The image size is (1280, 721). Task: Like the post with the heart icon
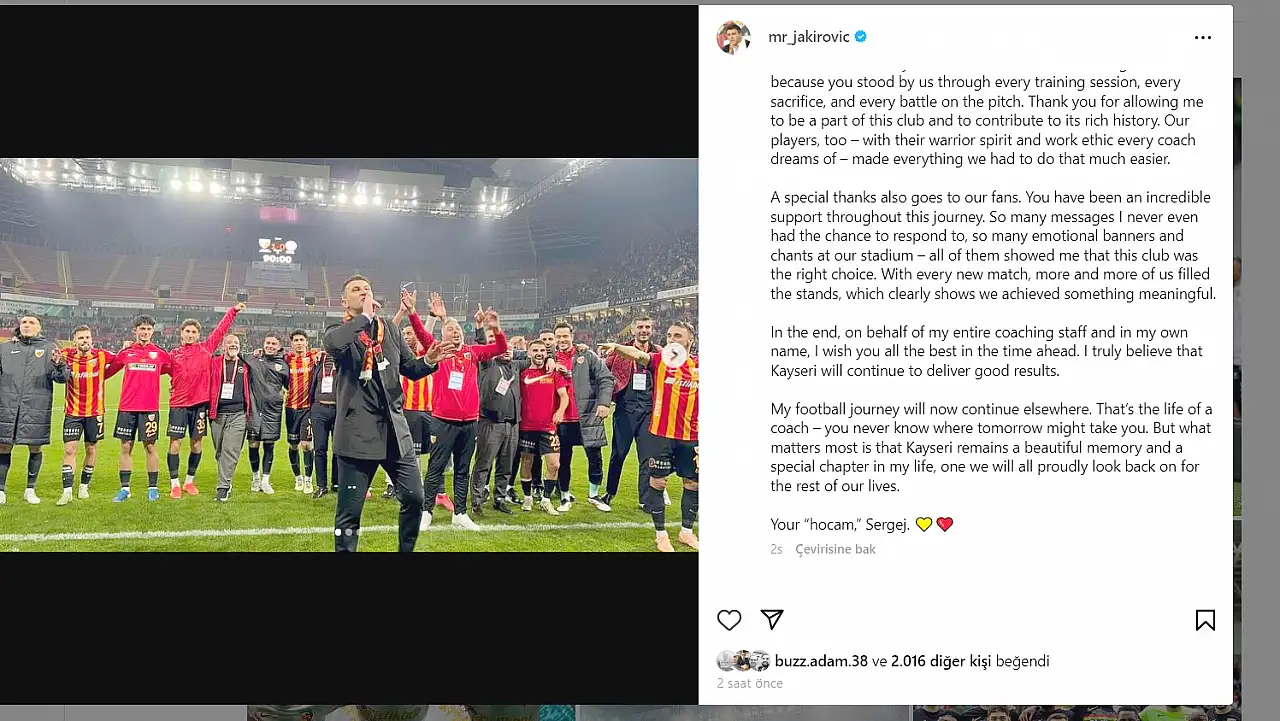729,620
